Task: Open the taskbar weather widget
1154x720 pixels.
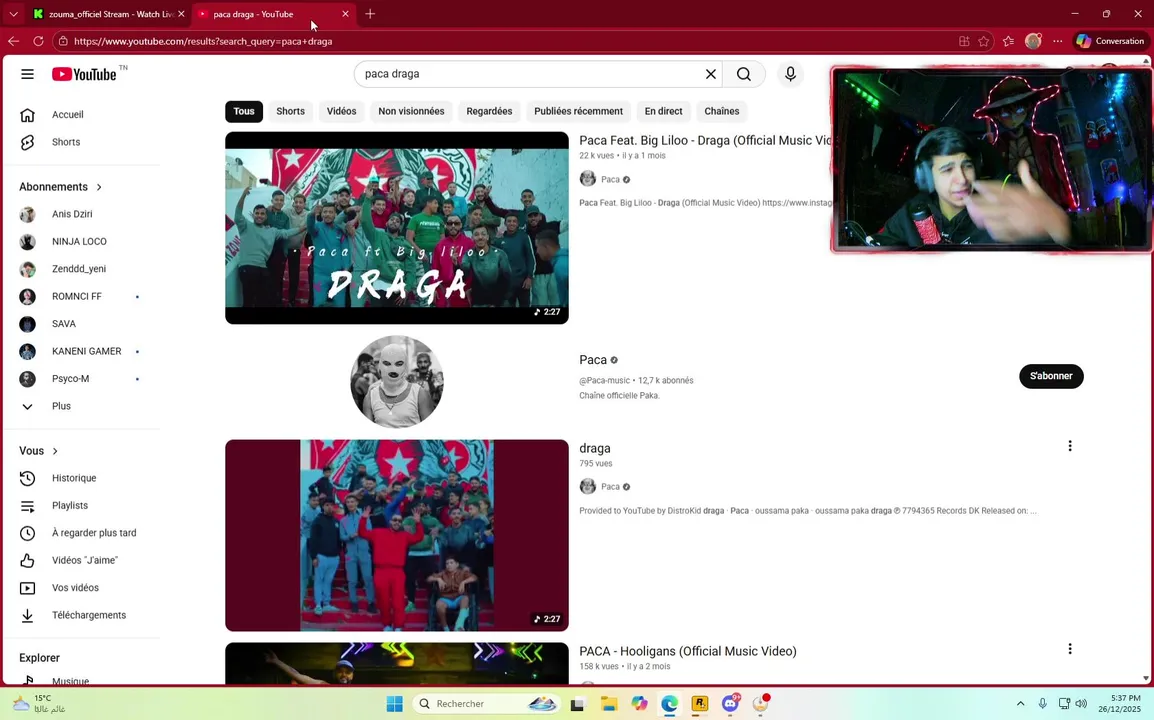Action: pos(40,704)
